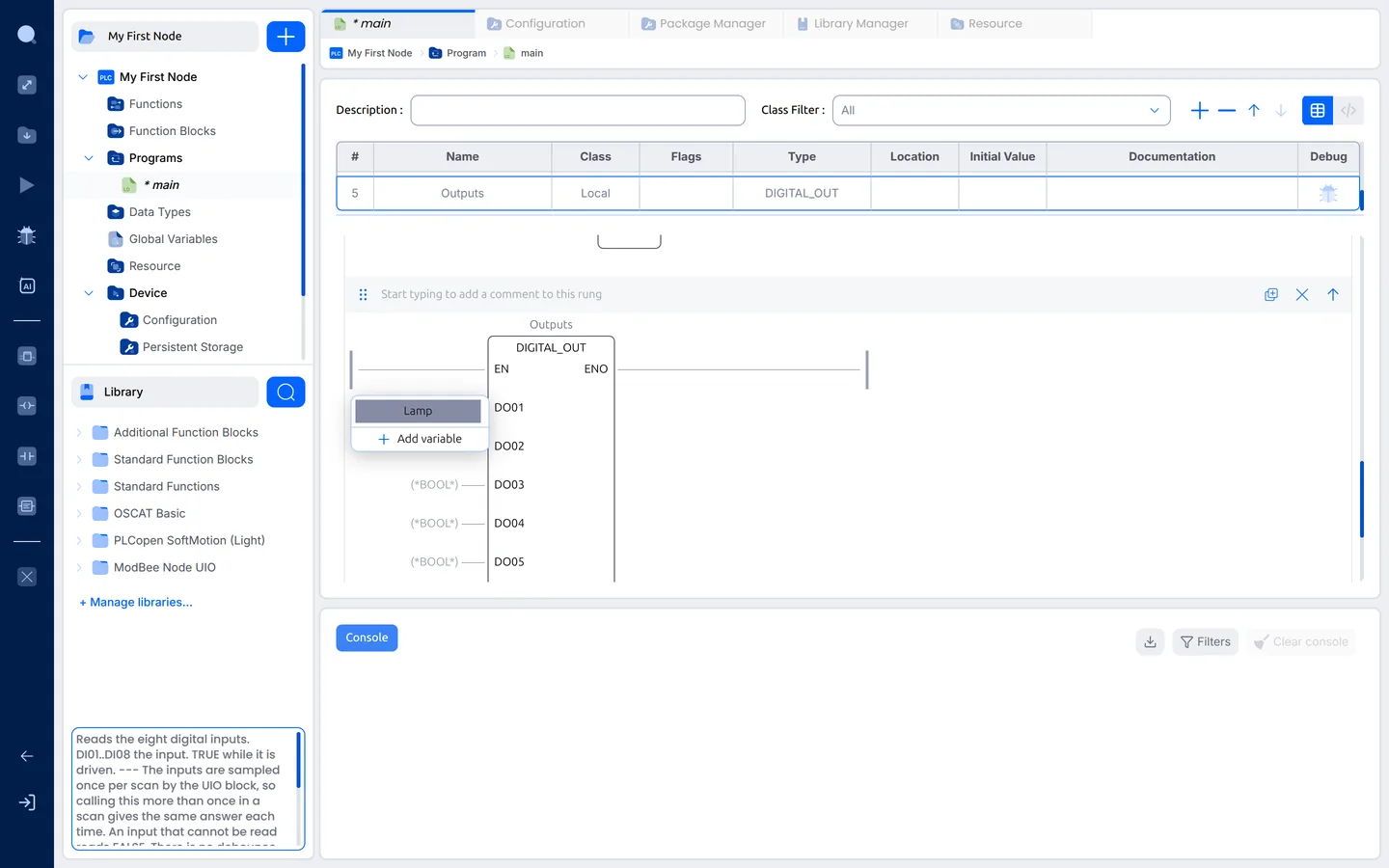Open the AI assistant icon in the sidebar

coord(27,285)
